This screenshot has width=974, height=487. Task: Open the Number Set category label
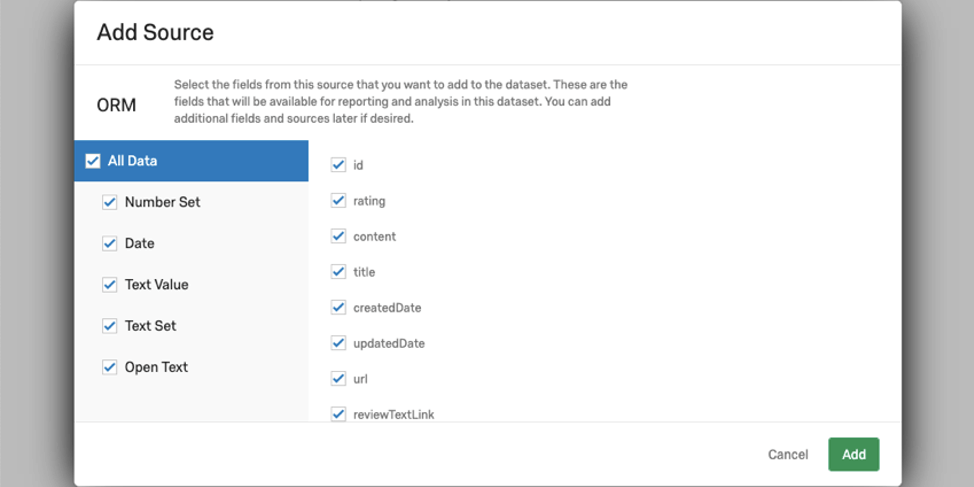click(162, 202)
